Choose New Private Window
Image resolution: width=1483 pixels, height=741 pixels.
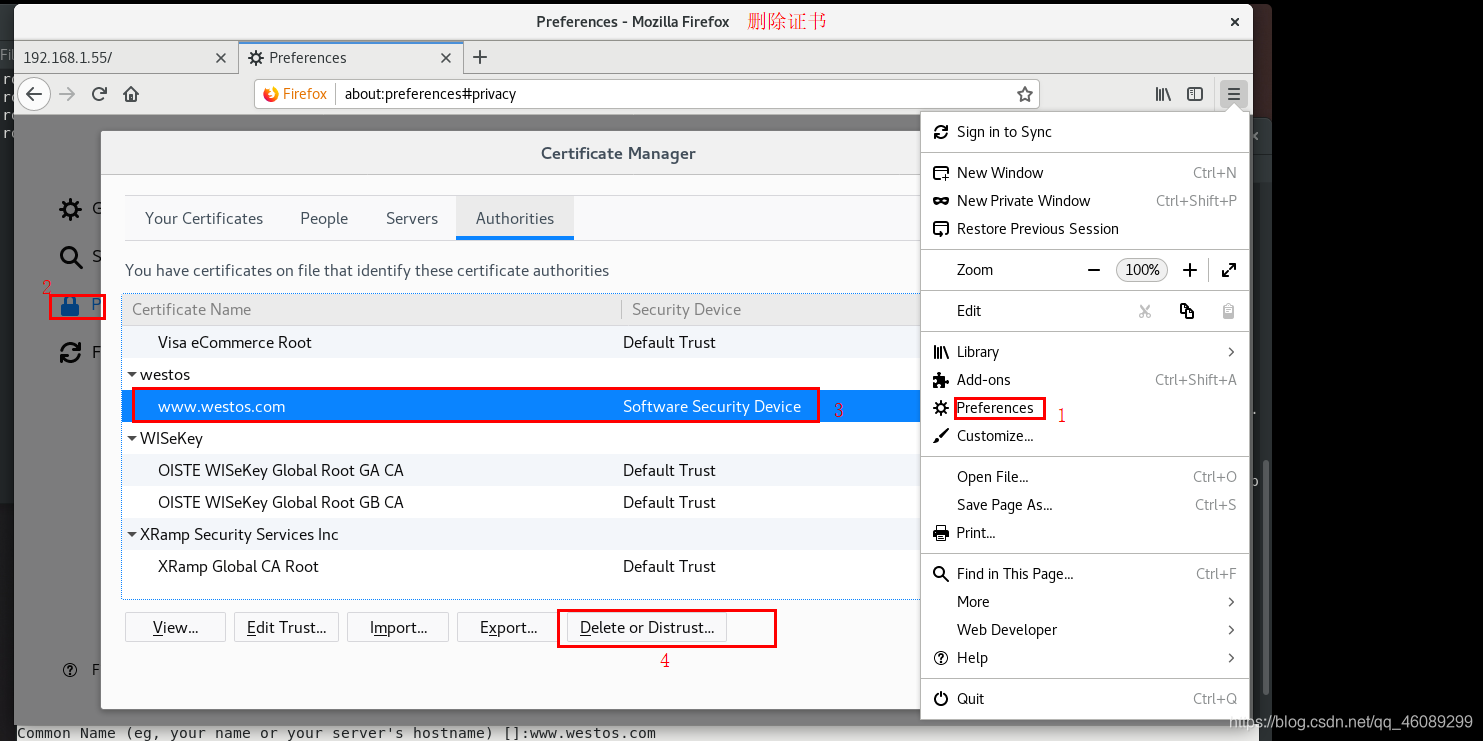(1085, 201)
